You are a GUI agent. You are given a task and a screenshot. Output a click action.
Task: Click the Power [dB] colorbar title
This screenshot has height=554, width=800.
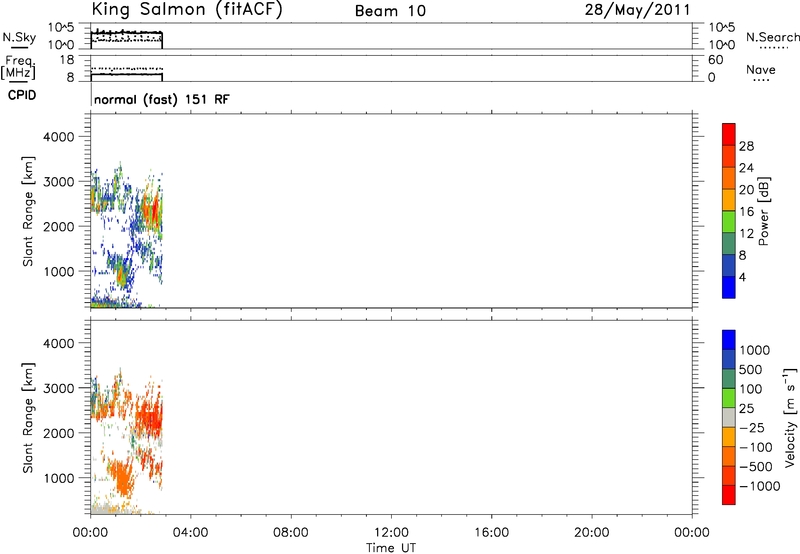point(763,211)
